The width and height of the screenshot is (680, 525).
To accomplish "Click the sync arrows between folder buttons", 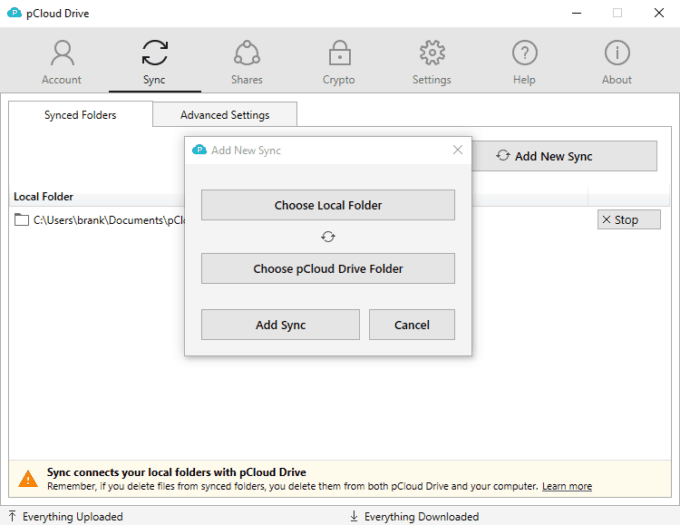I will (328, 237).
